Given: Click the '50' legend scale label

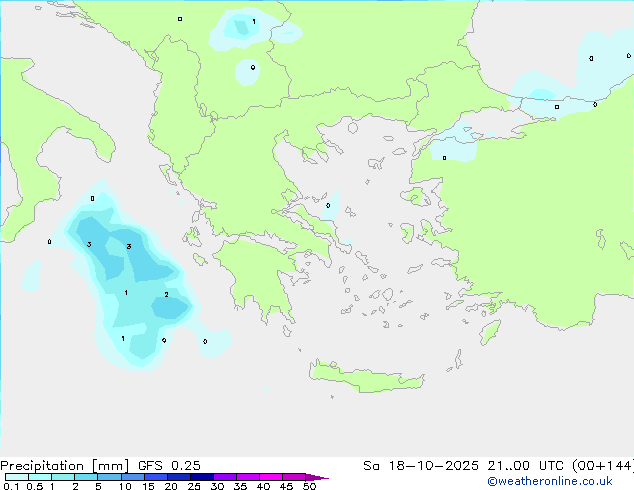Looking at the screenshot, I should tap(309, 486).
